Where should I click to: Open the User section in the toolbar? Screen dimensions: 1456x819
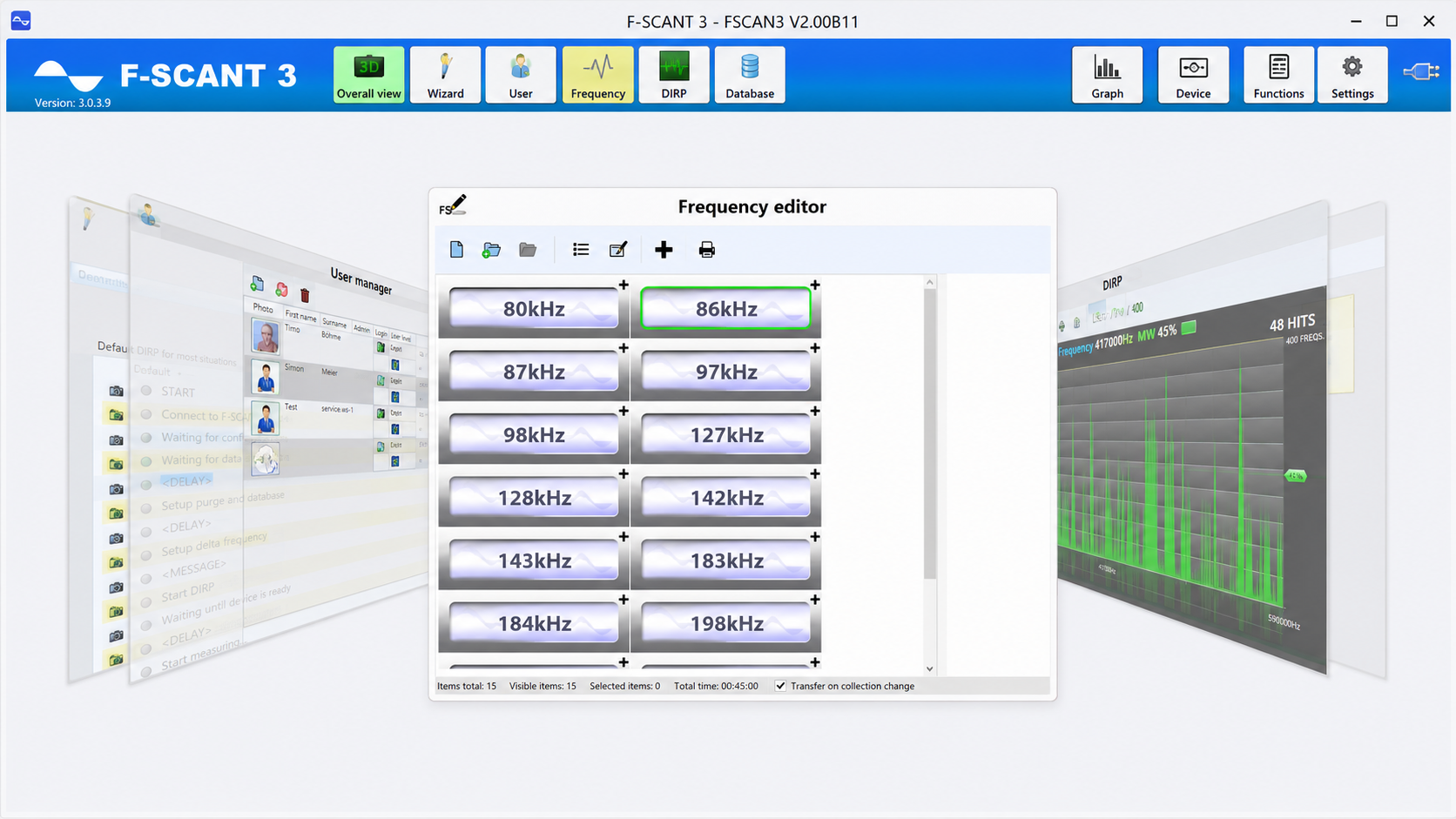(521, 75)
